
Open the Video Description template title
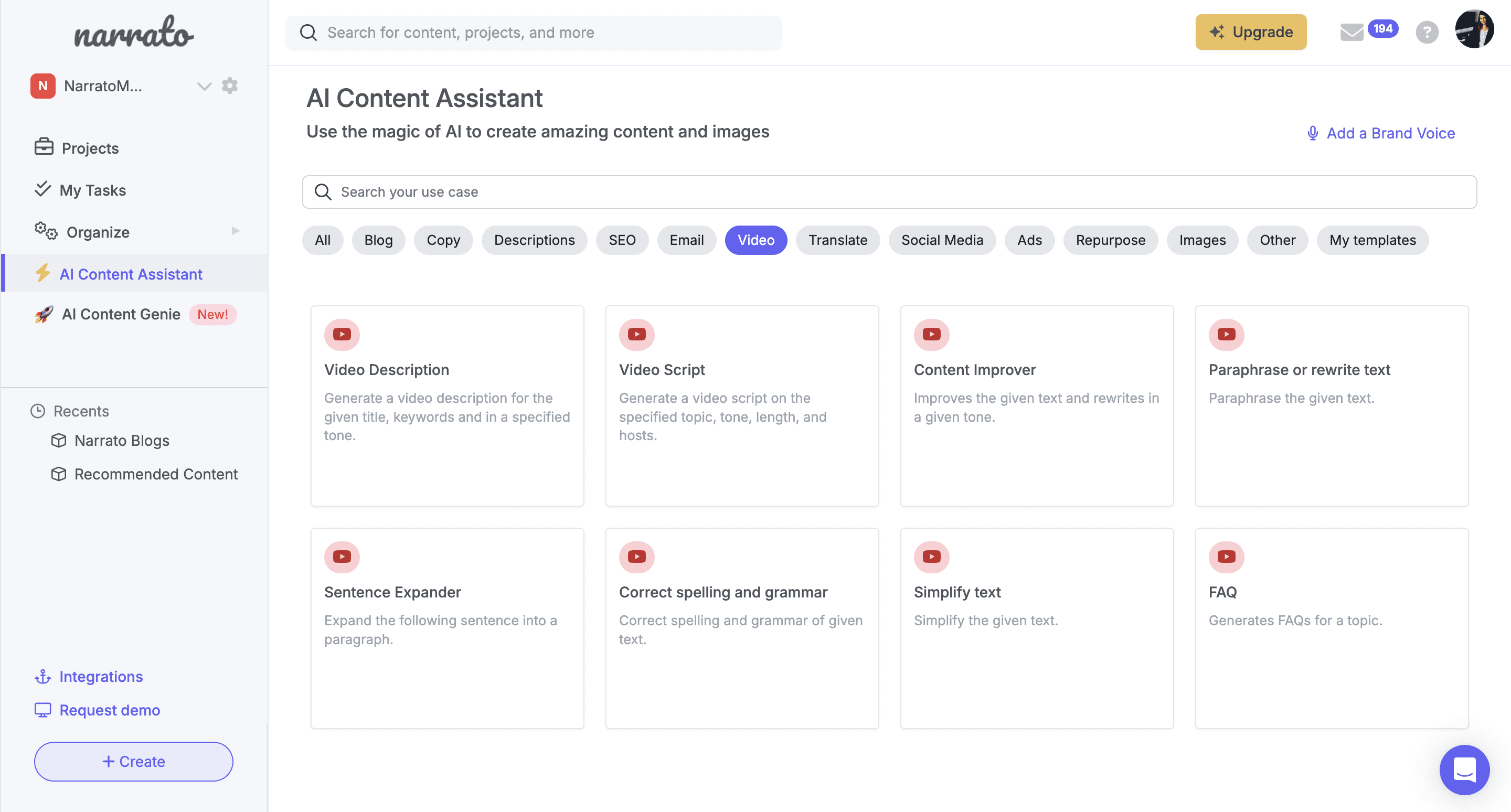click(387, 369)
